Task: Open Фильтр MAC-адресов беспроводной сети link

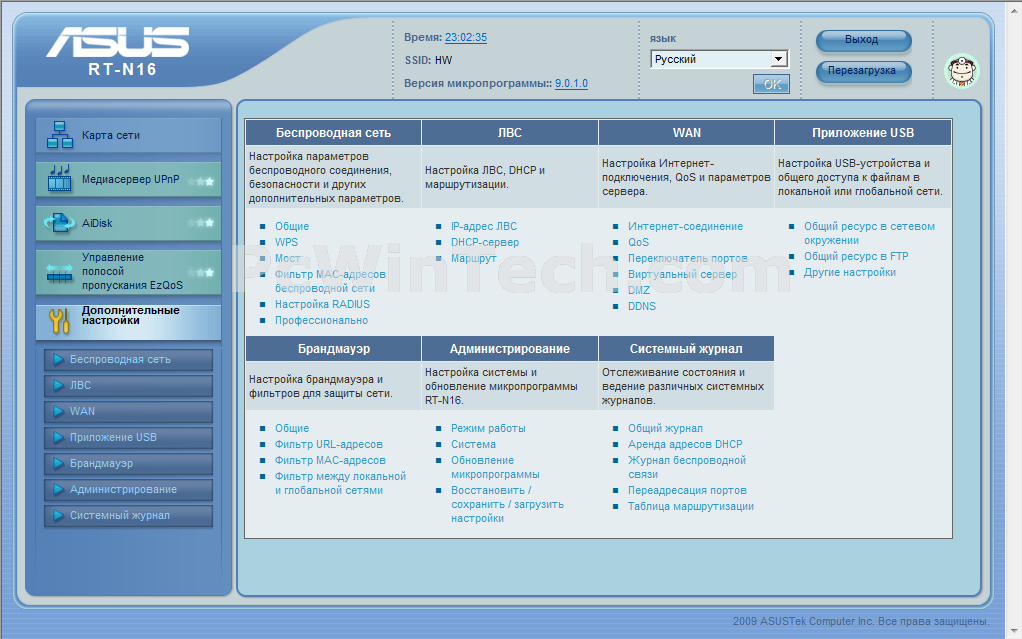Action: [x=330, y=281]
